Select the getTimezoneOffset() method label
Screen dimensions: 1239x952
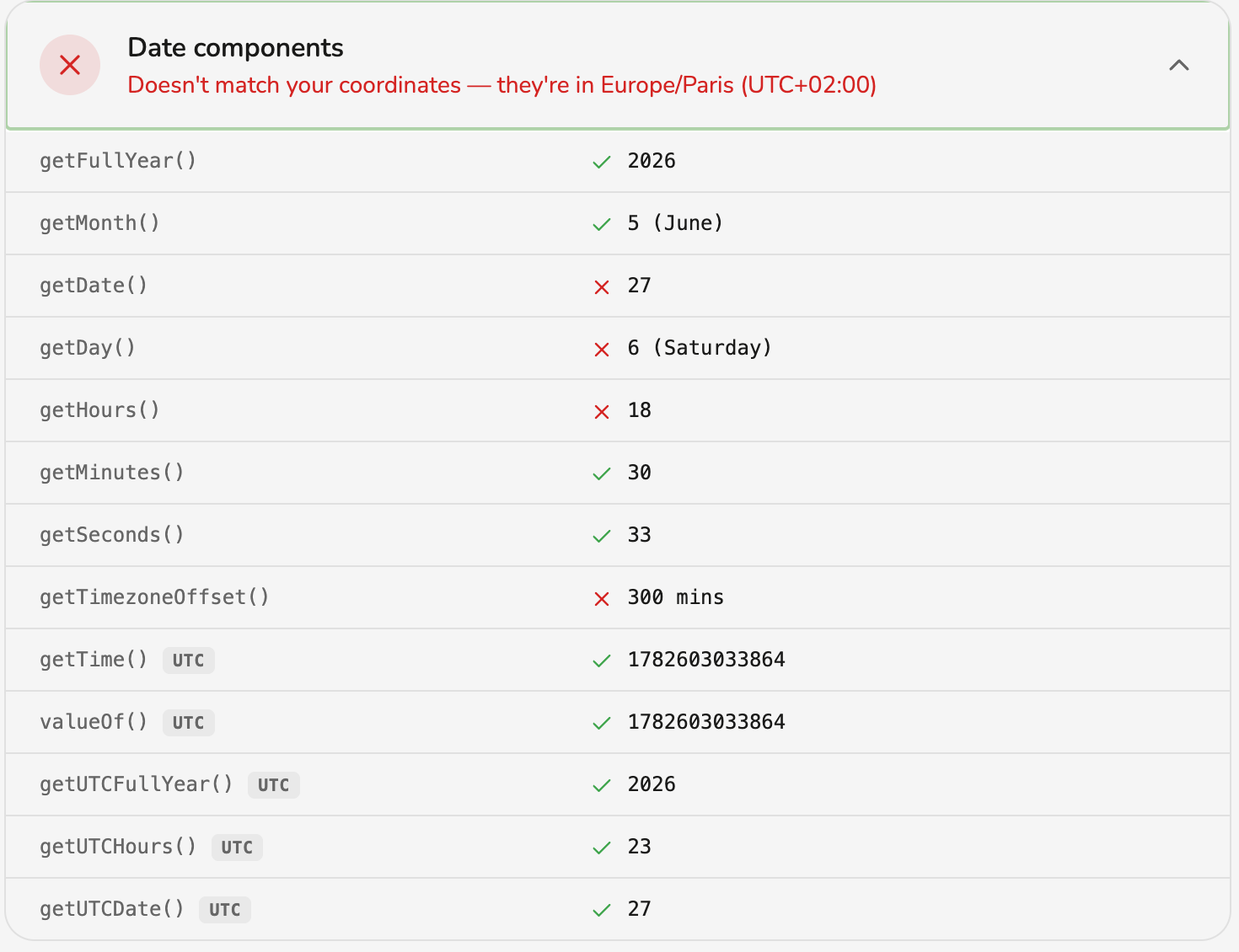tap(154, 597)
